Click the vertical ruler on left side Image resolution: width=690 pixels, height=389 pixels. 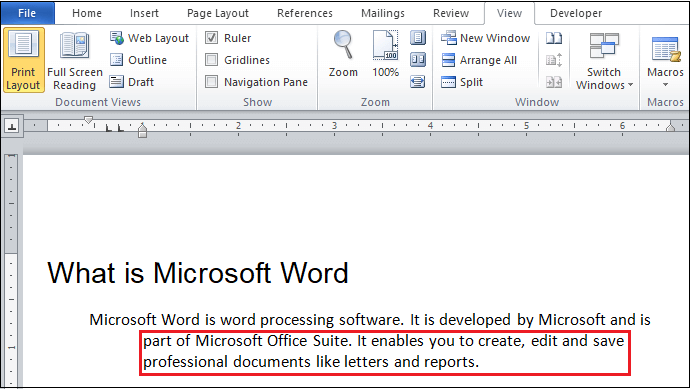(x=11, y=270)
